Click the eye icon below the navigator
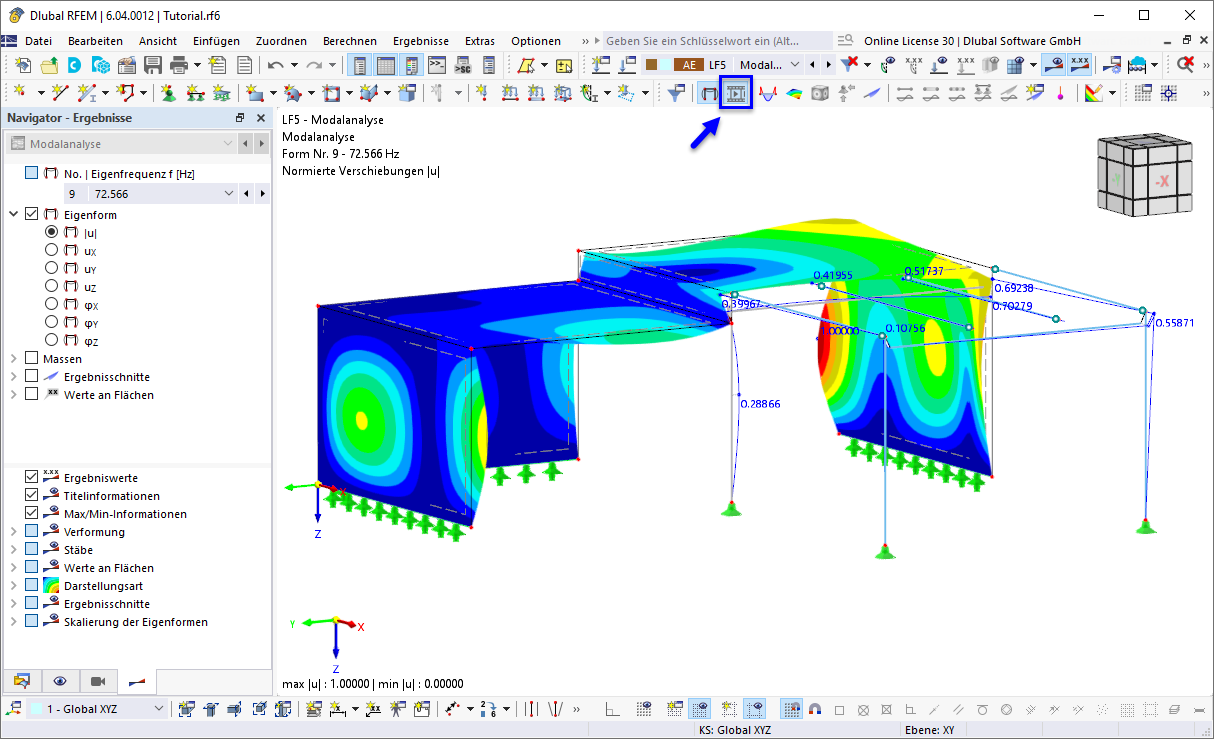Viewport: 1214px width, 739px height. coord(60,681)
